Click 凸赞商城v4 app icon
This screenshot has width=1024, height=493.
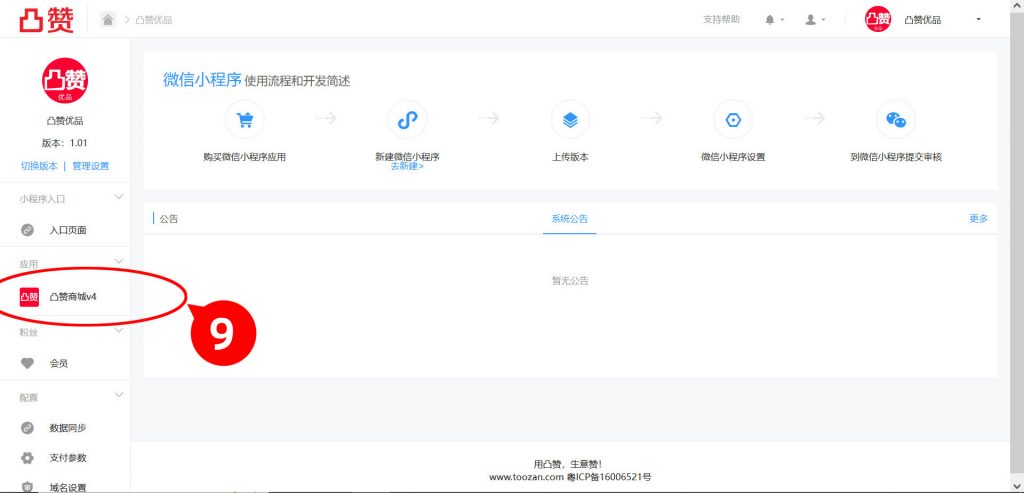[x=29, y=296]
